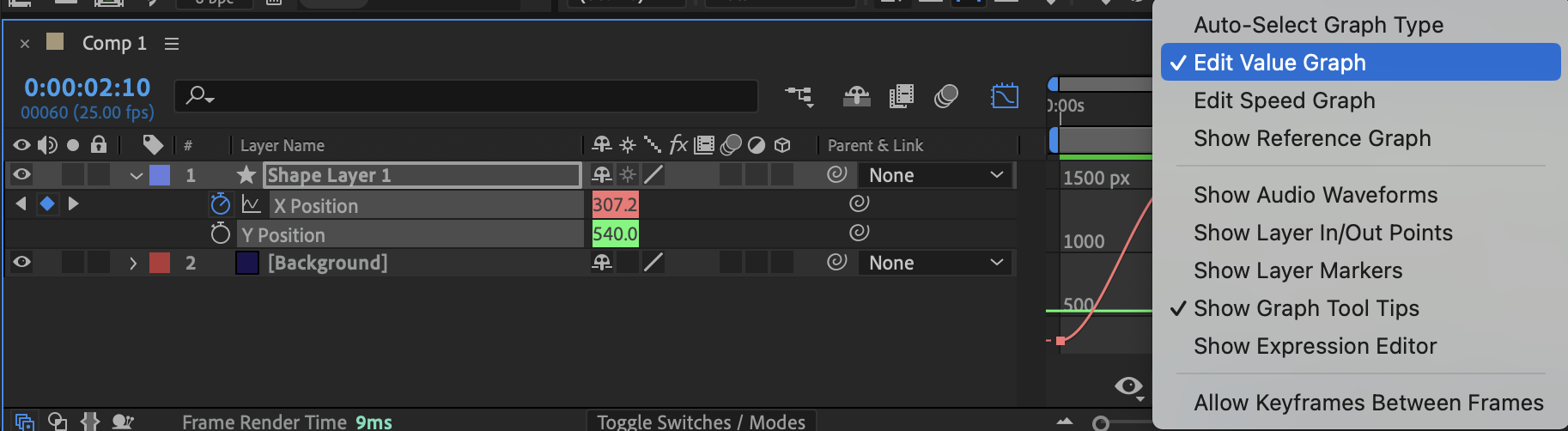The image size is (1568, 431).
Task: Enable Motion Blur for composition icon
Action: 946,95
